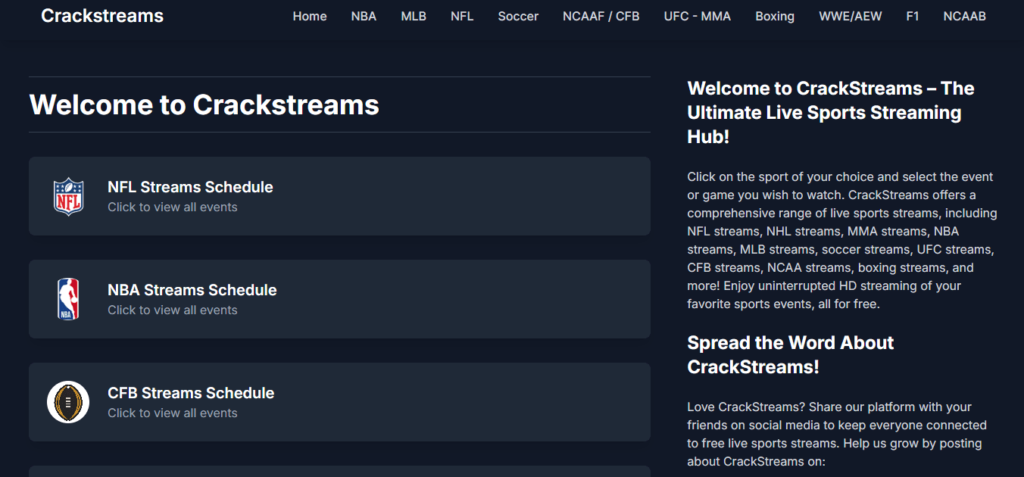Screen dimensions: 1024x477
Task: Click the Ultimate Live Sports Streaming Hub heading
Action: [x=831, y=112]
